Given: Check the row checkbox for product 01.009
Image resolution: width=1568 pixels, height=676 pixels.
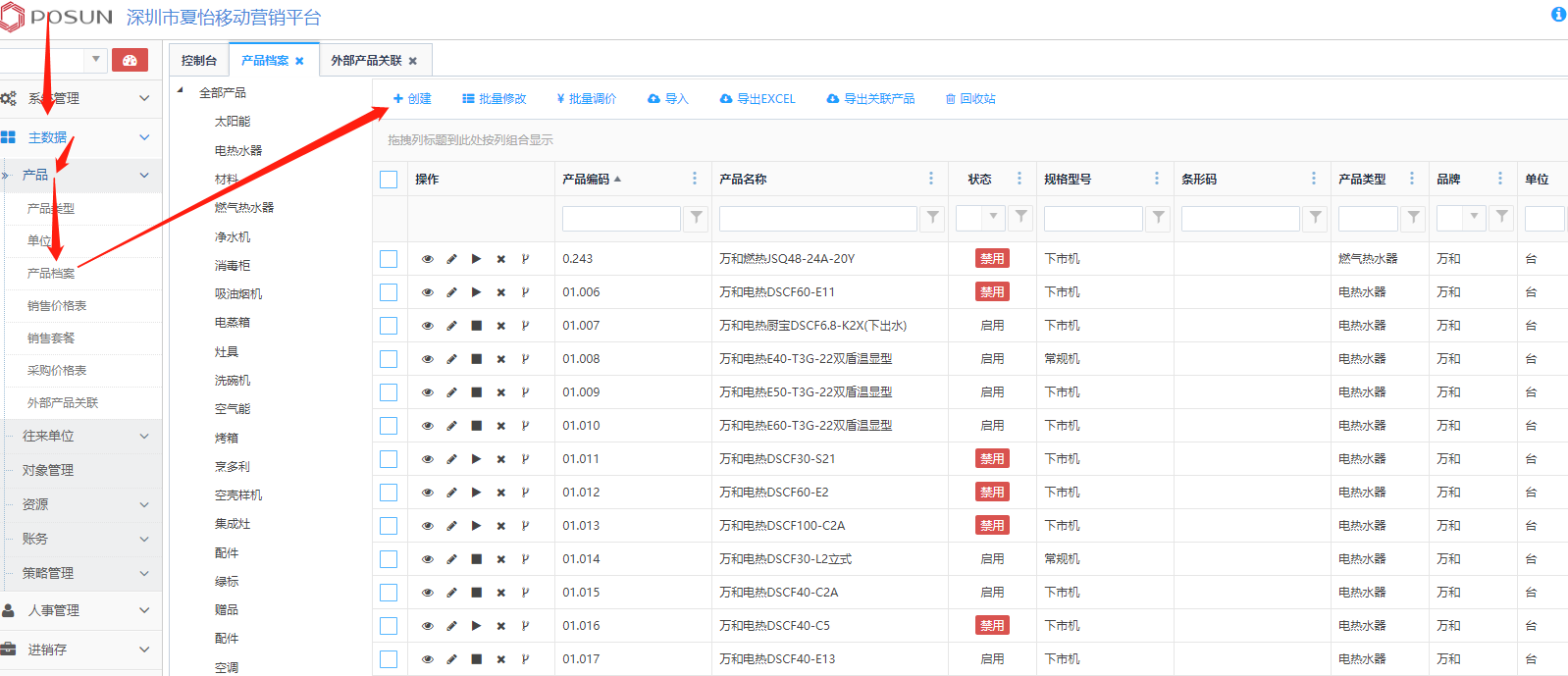Looking at the screenshot, I should pyautogui.click(x=389, y=392).
